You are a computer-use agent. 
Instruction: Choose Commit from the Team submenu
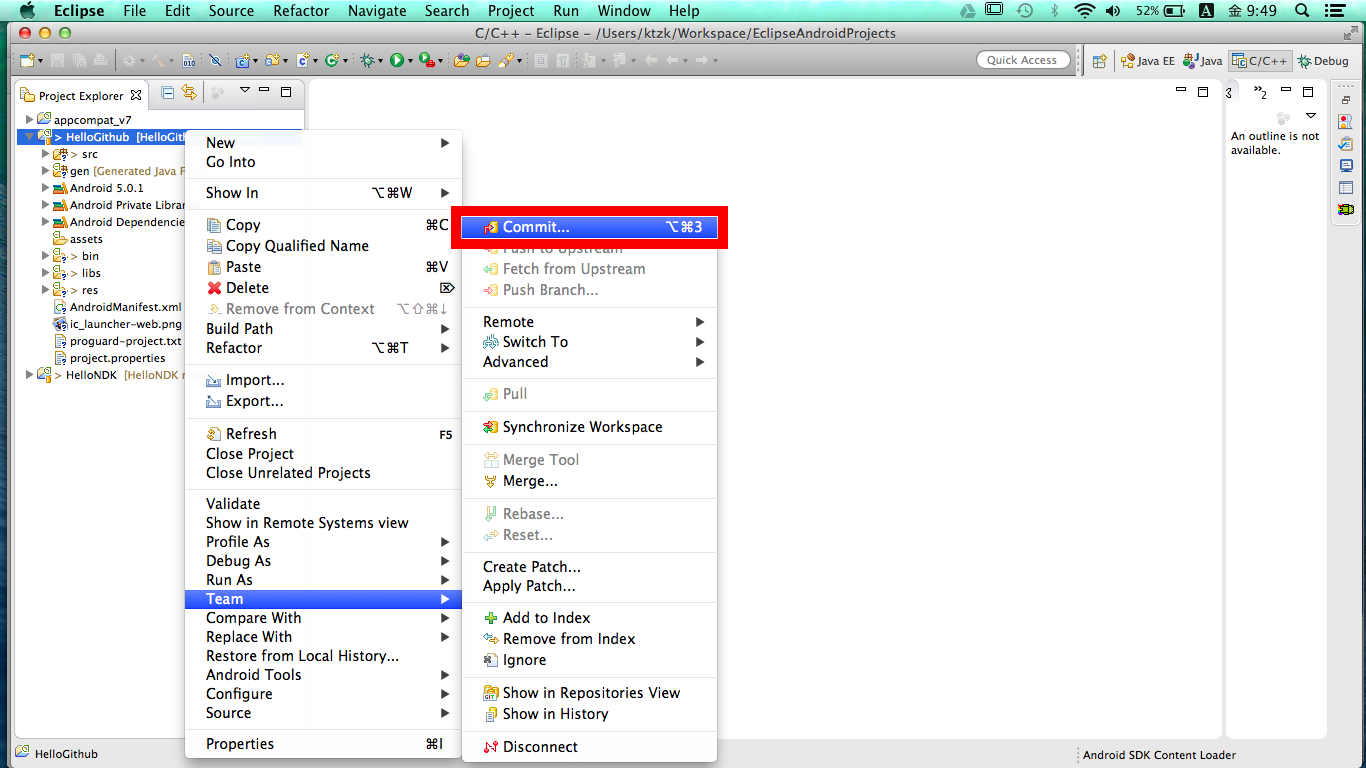click(590, 226)
